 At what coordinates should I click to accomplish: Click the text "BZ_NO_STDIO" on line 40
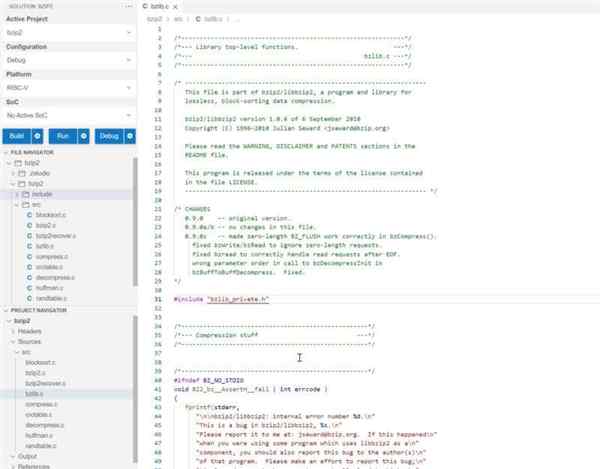tap(223, 380)
